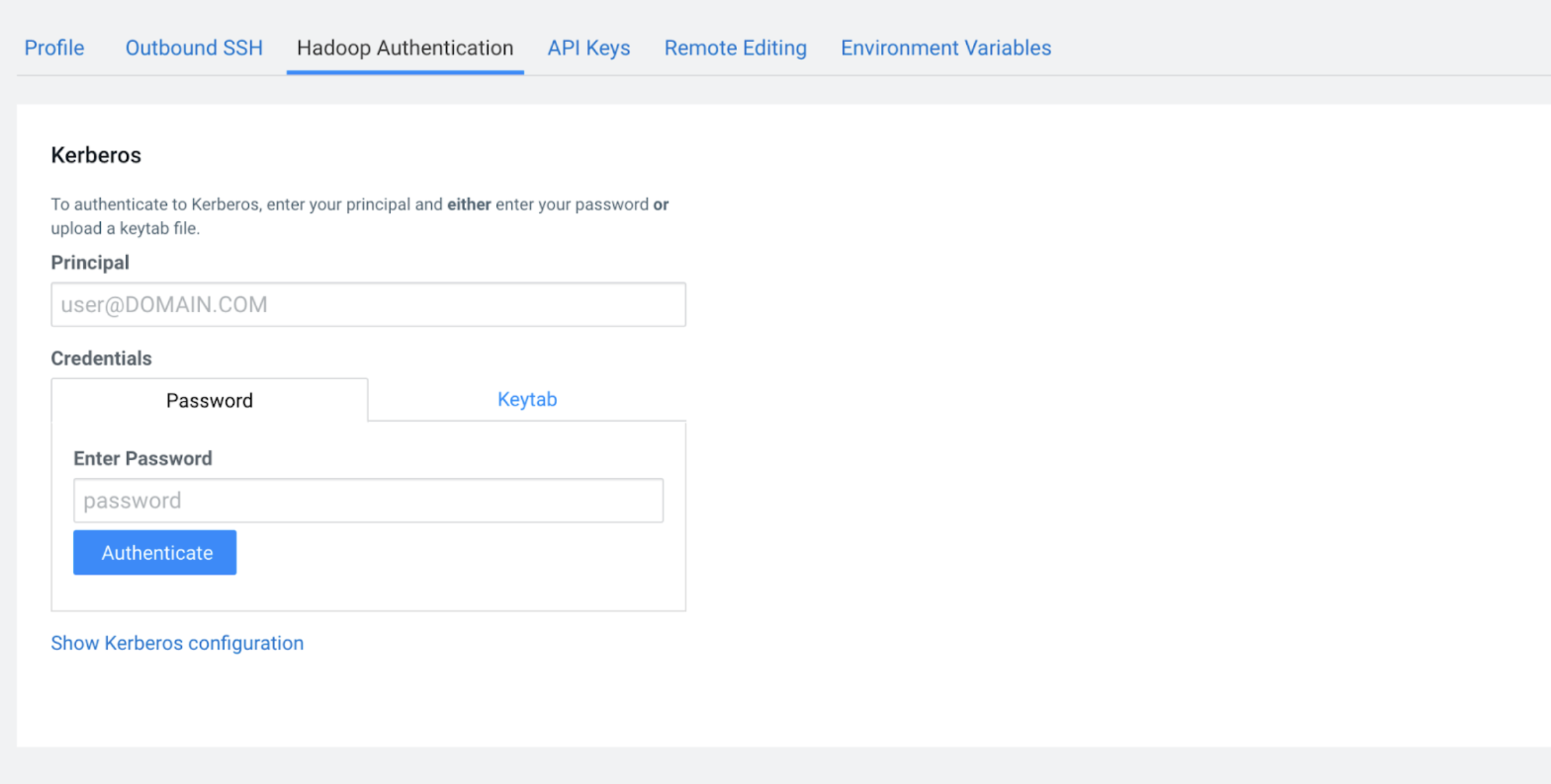Viewport: 1551px width, 784px height.
Task: Show Kerberos configuration link
Action: point(177,643)
